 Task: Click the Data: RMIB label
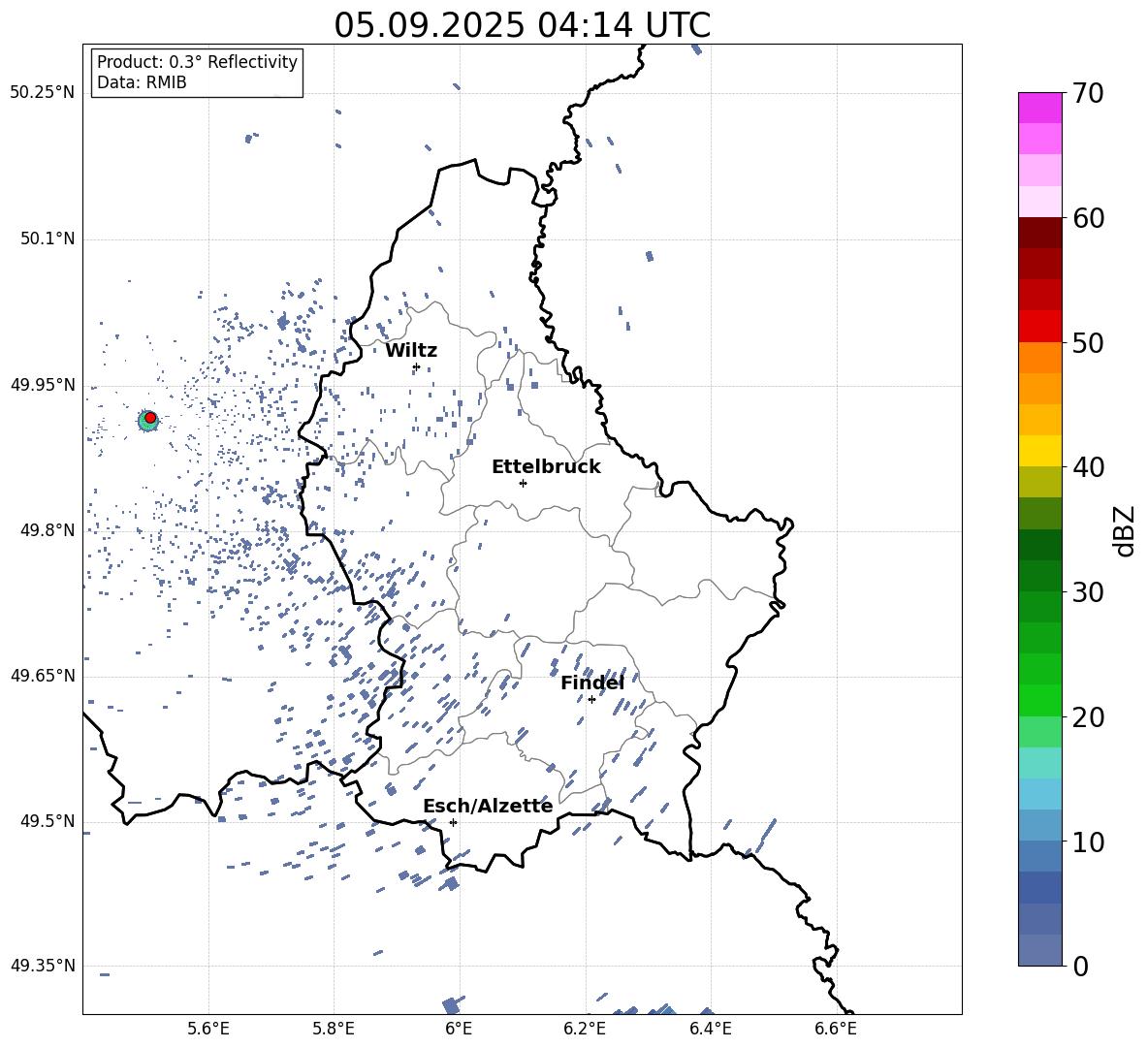coord(142,82)
